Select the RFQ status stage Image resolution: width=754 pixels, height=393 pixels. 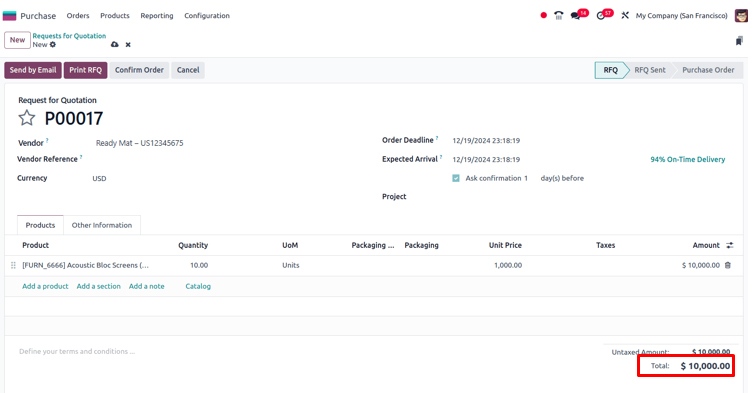point(611,70)
